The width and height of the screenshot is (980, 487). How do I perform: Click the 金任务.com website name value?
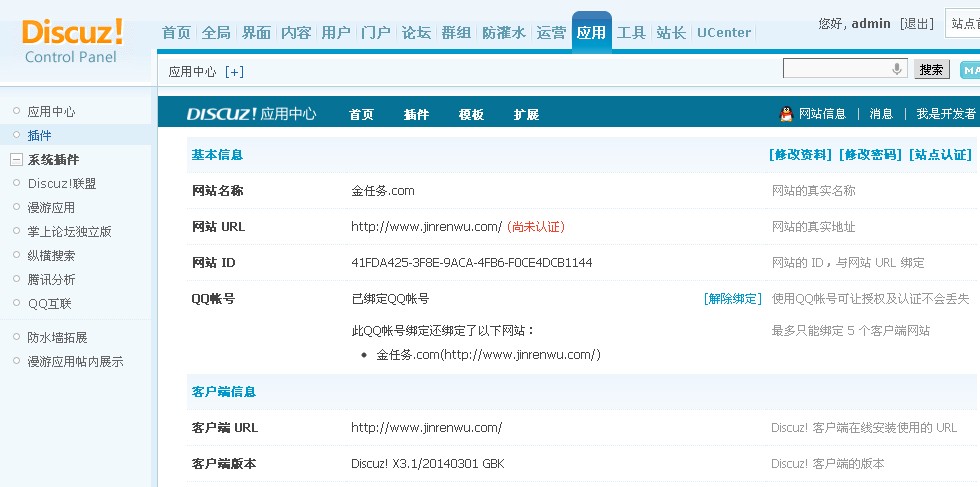tap(382, 191)
